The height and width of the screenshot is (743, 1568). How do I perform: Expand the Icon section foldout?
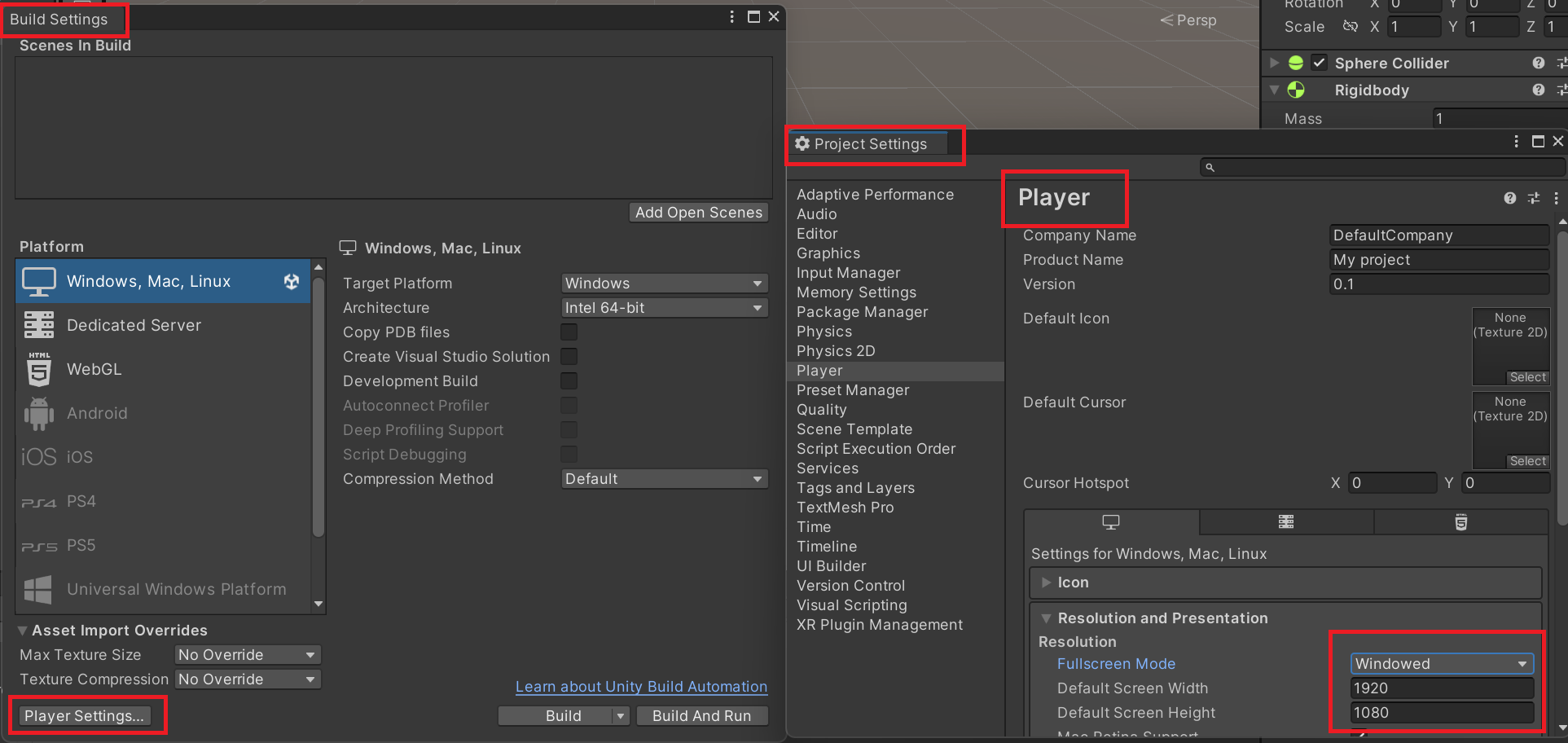click(1046, 583)
